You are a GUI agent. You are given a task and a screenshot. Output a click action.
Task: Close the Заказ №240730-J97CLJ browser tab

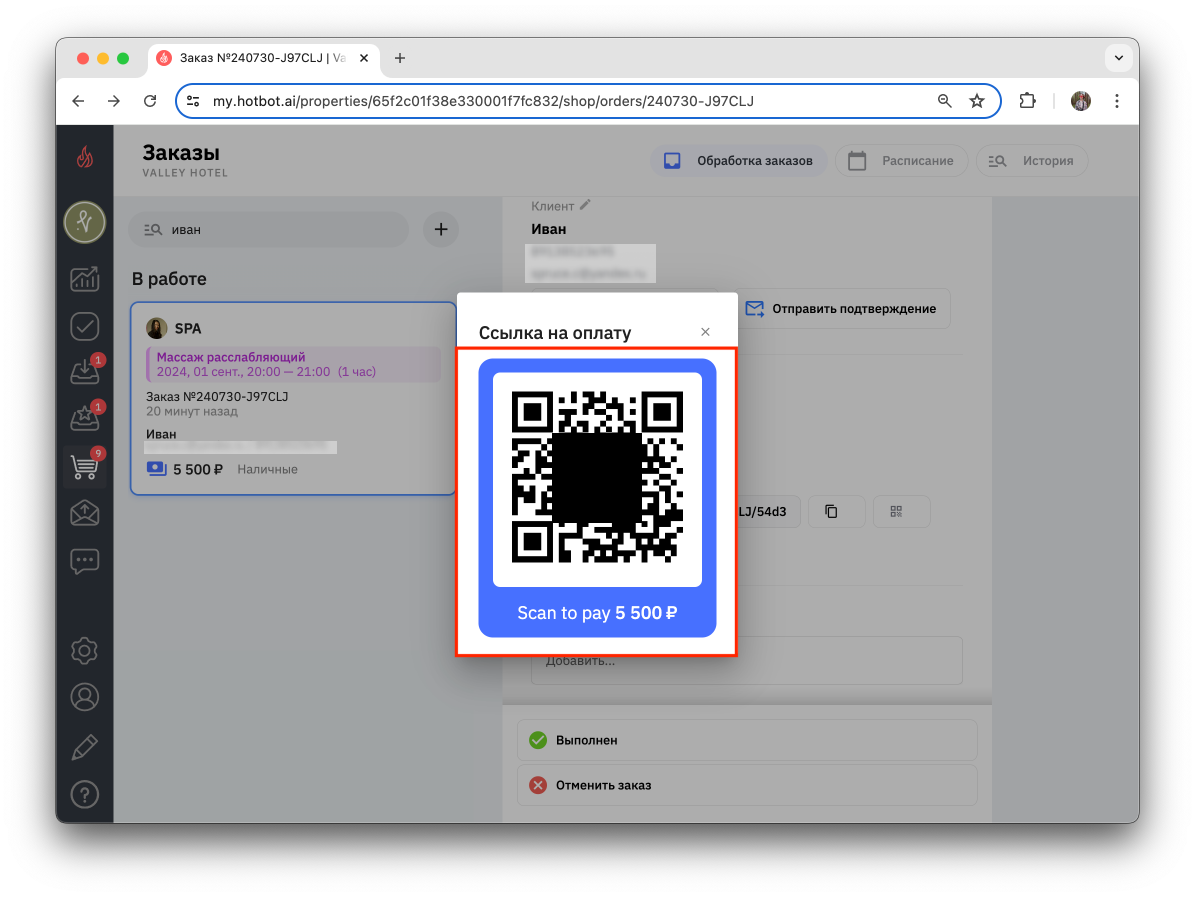[x=364, y=58]
